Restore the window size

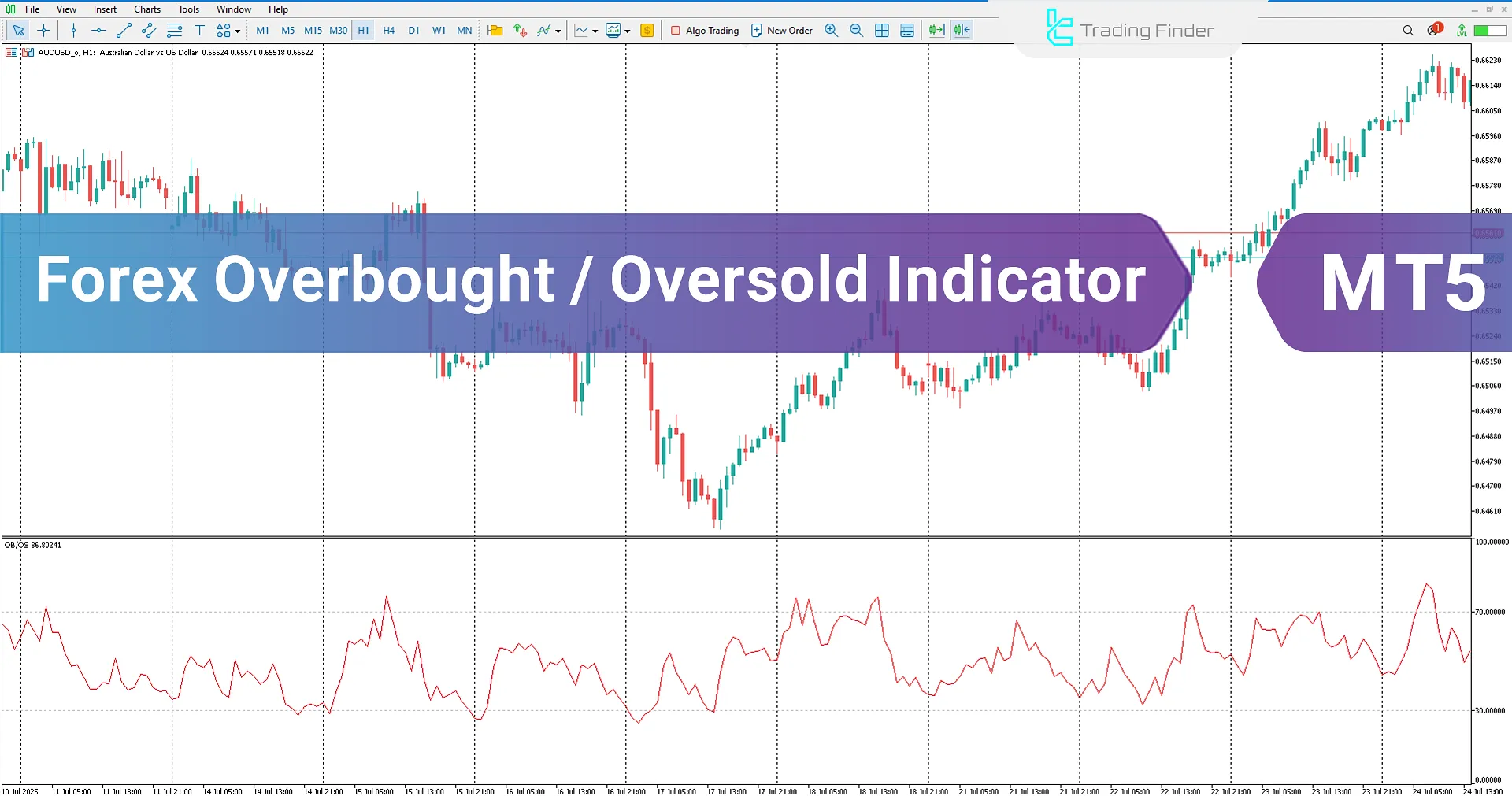[x=1489, y=9]
